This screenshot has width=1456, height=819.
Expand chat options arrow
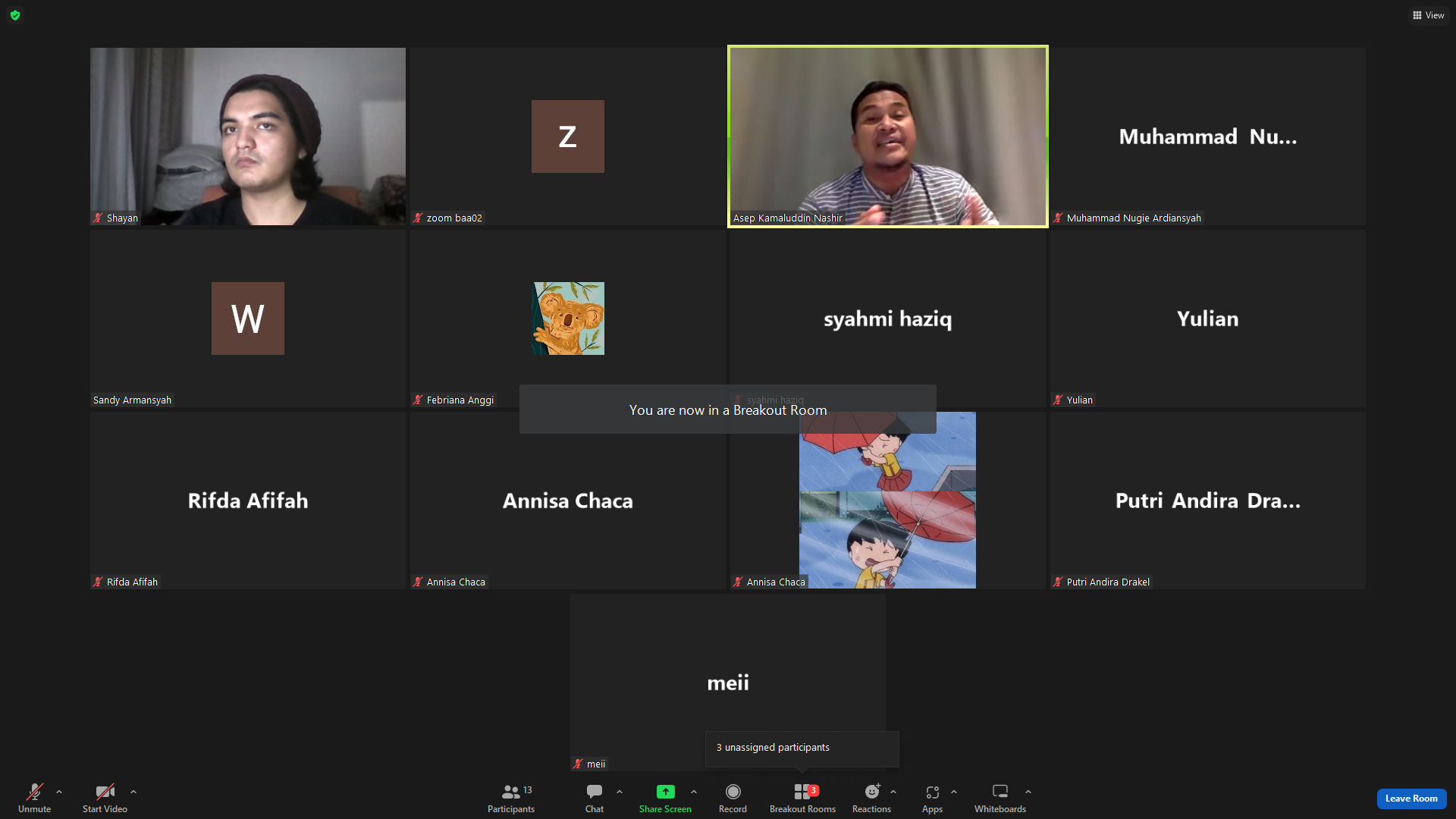pos(620,792)
